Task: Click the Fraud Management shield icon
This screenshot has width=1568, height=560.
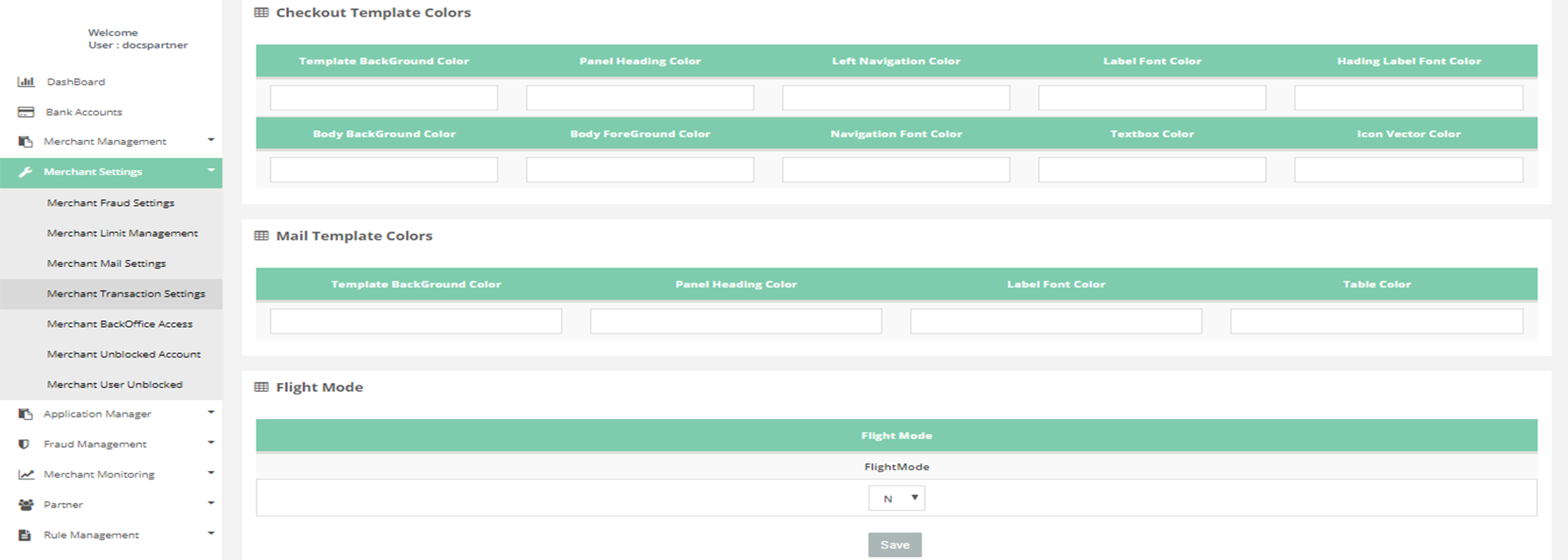Action: point(24,444)
